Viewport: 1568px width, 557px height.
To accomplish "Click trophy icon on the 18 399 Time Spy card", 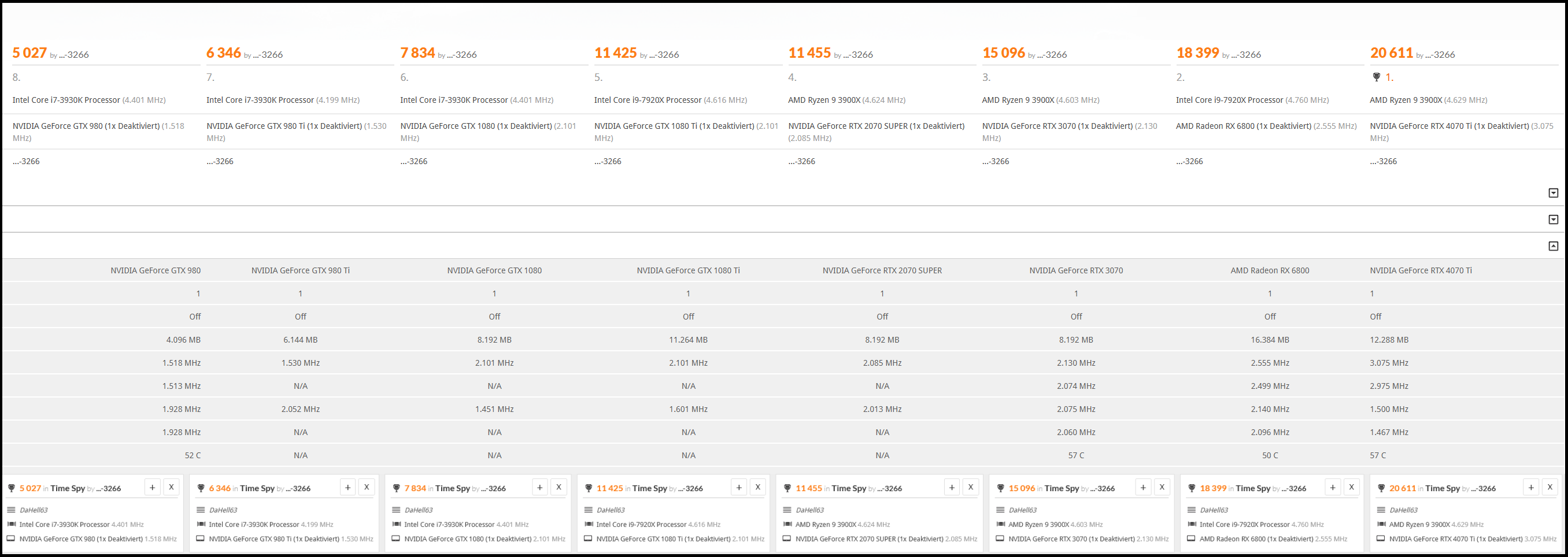I will click(1192, 488).
